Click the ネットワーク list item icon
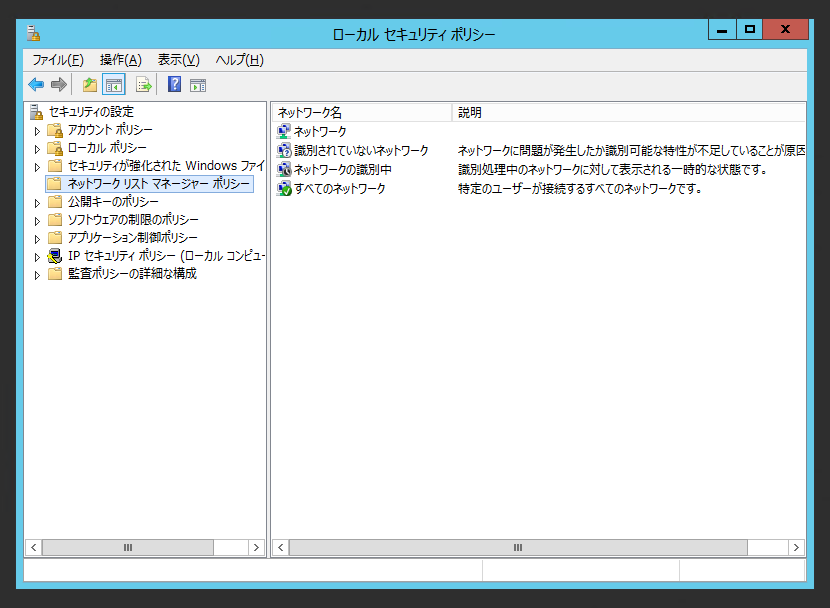This screenshot has height=608, width=830. 284,131
